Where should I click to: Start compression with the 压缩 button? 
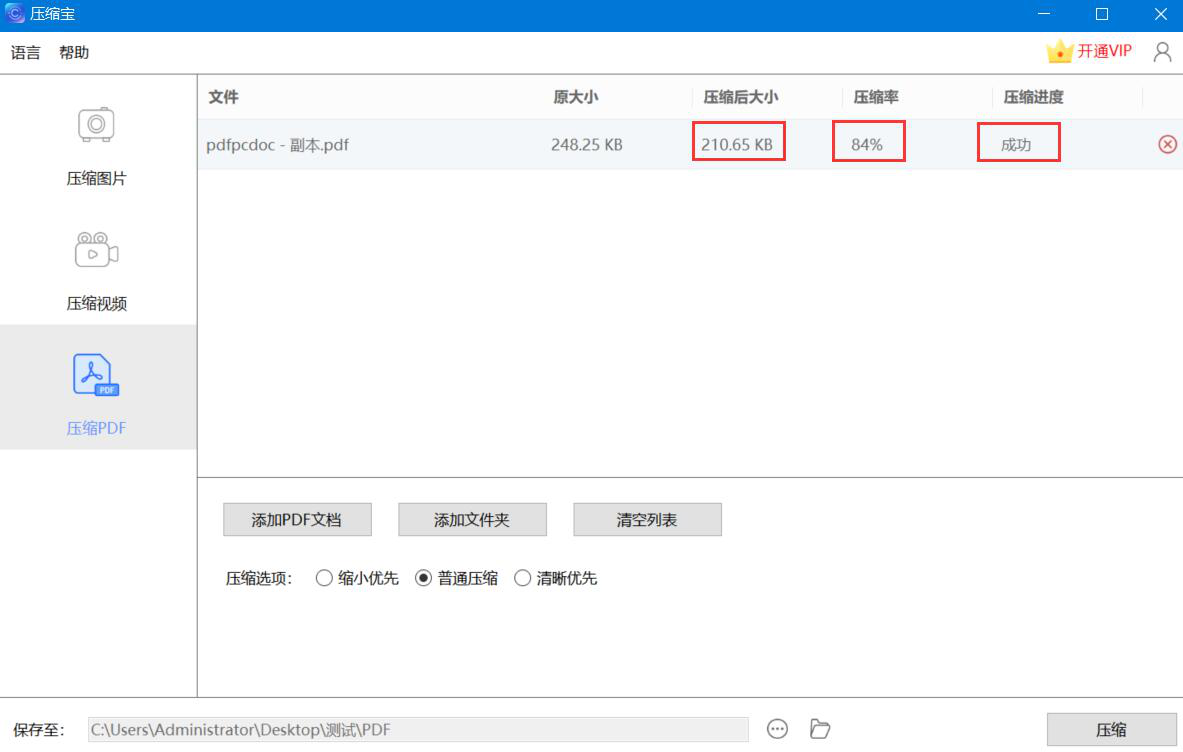1111,729
